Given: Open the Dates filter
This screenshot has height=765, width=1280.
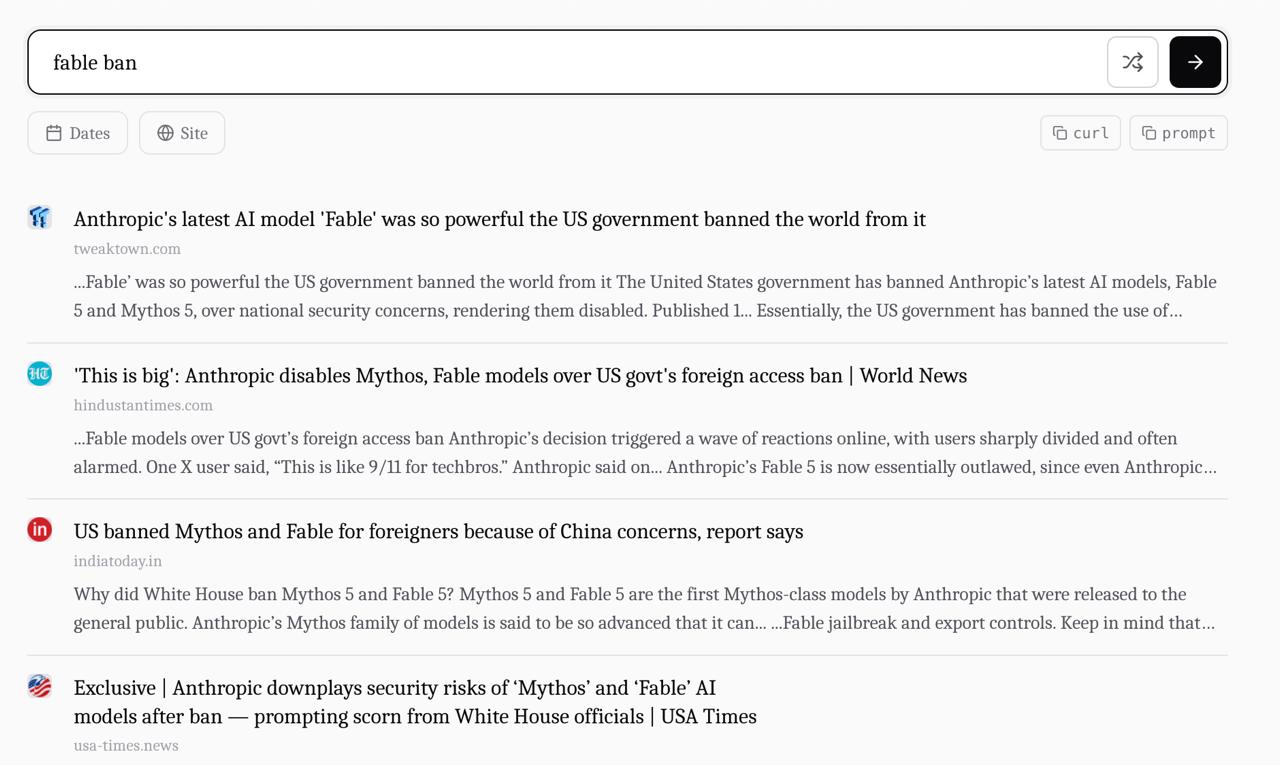Looking at the screenshot, I should pyautogui.click(x=78, y=133).
